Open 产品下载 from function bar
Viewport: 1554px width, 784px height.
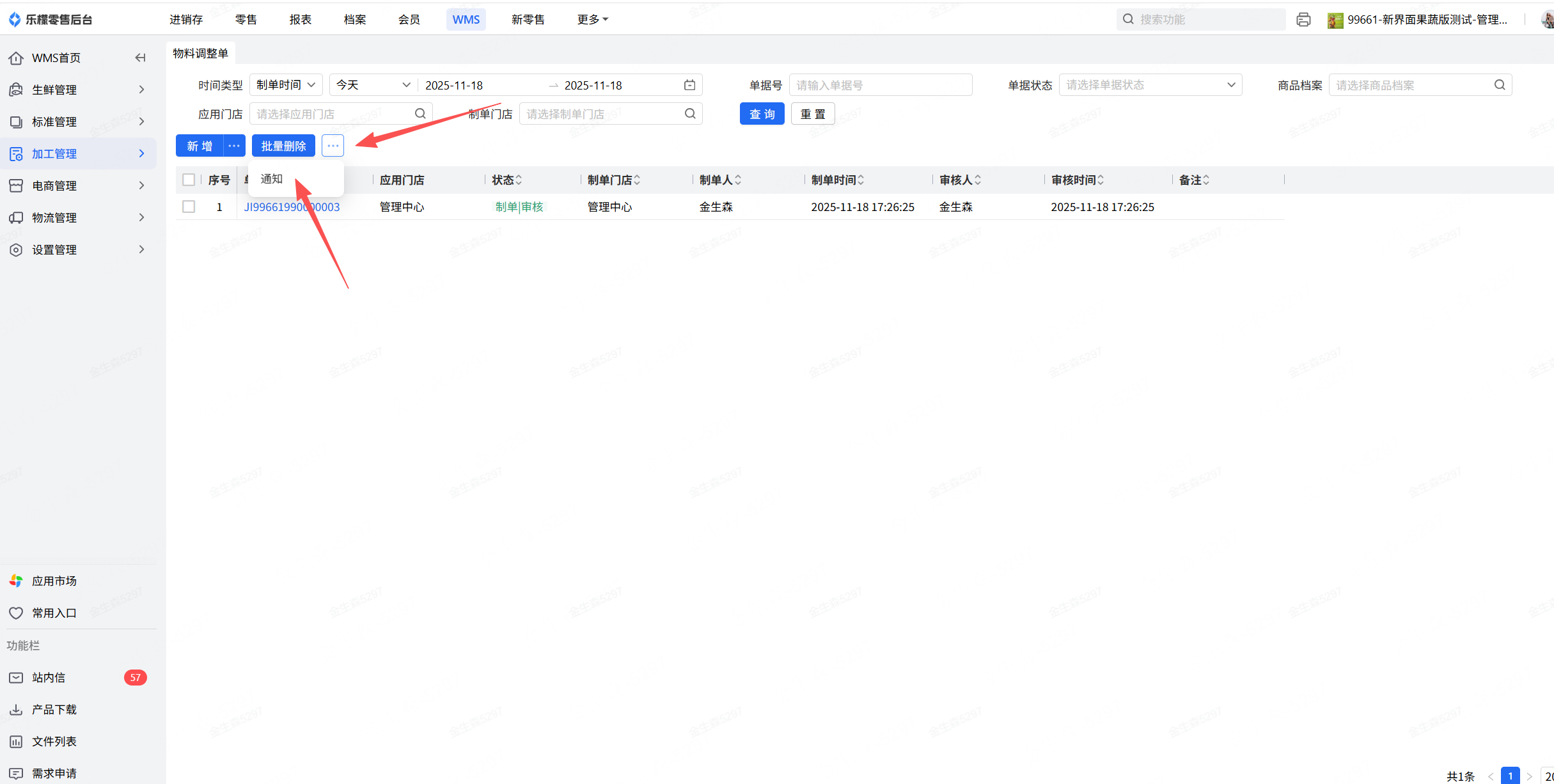click(54, 709)
